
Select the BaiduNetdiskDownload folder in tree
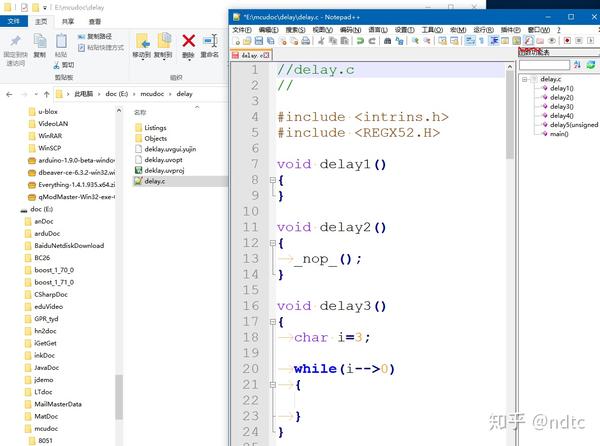pos(69,246)
